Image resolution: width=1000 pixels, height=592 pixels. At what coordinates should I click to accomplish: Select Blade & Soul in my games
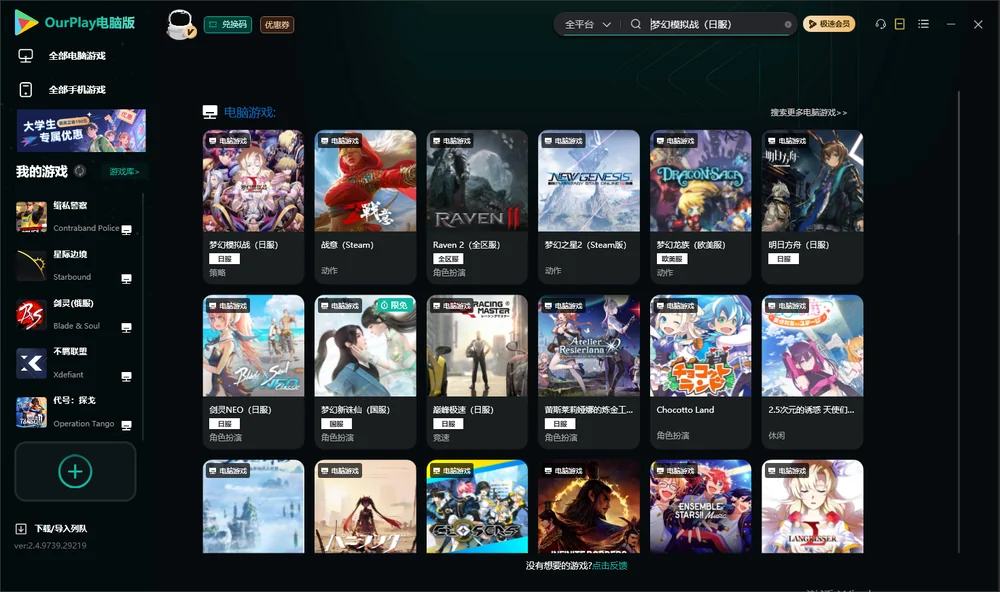tap(73, 314)
